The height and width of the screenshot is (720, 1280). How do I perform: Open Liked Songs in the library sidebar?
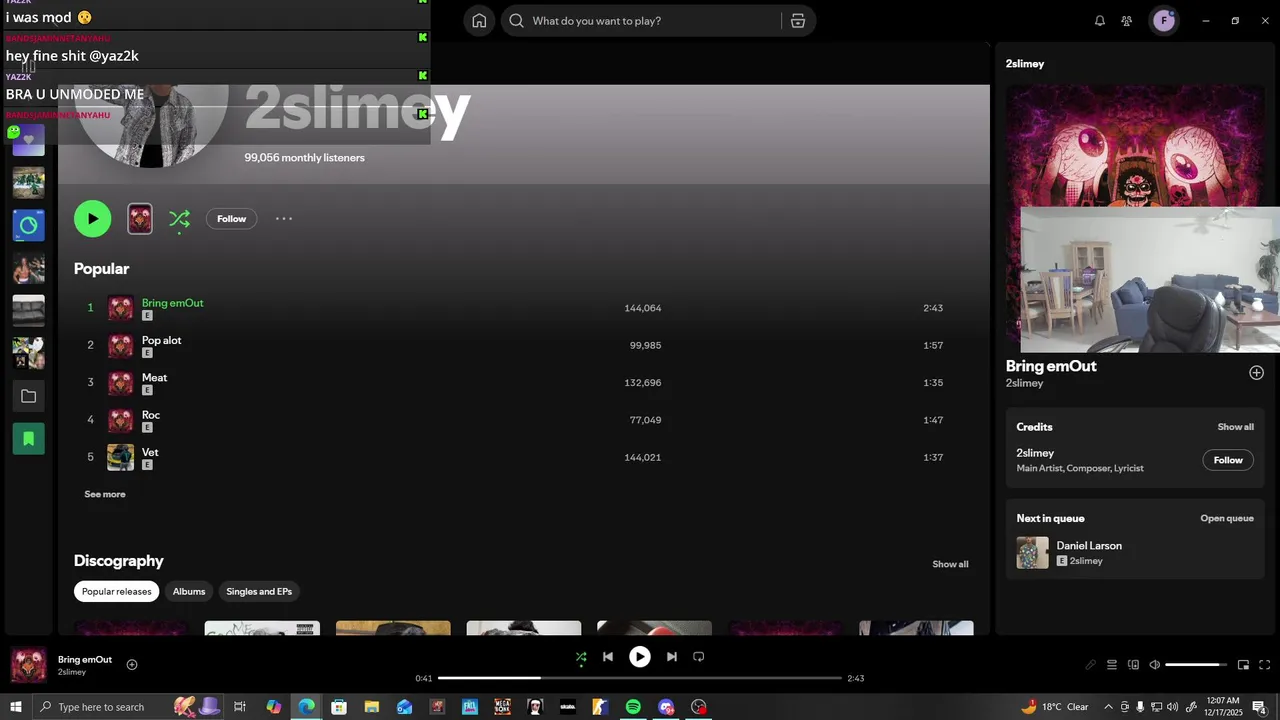coord(28,140)
